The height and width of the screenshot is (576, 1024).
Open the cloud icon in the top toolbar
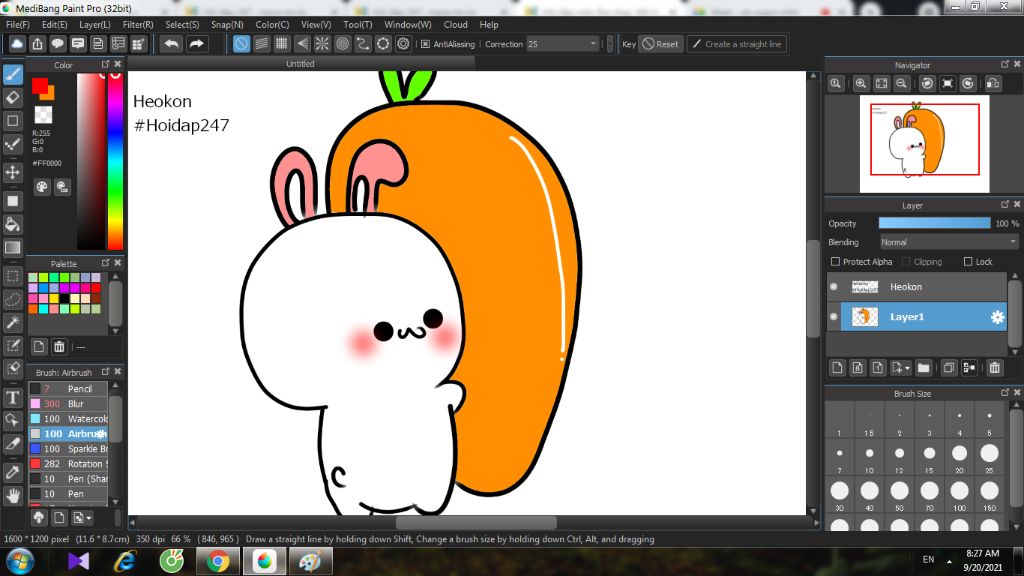point(17,44)
